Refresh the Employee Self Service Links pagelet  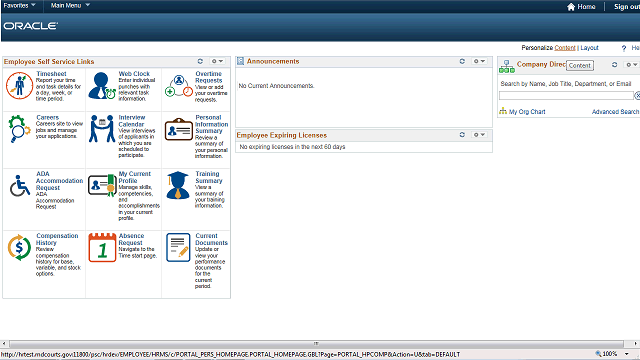[x=200, y=61]
